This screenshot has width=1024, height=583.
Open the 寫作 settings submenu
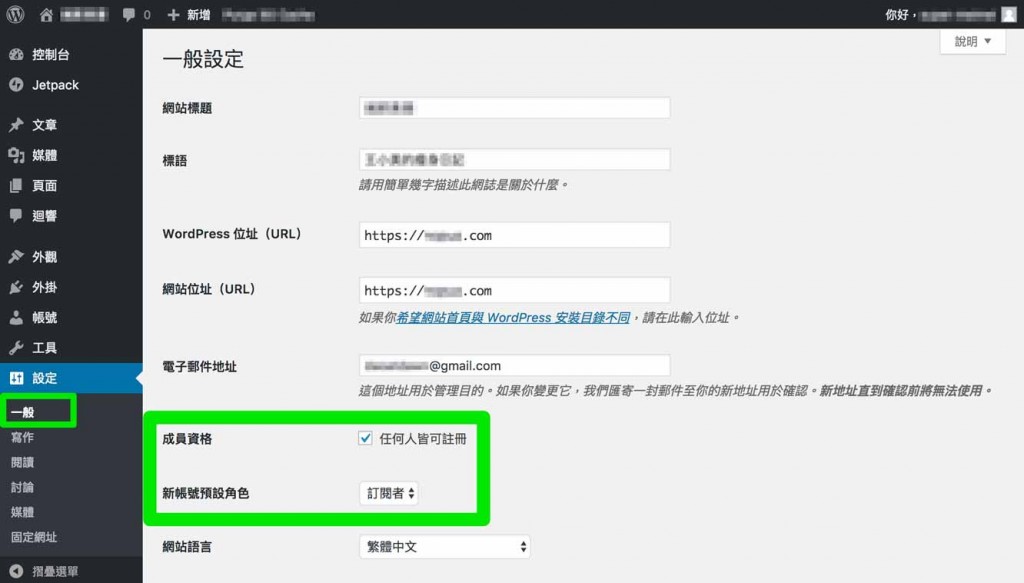click(22, 437)
